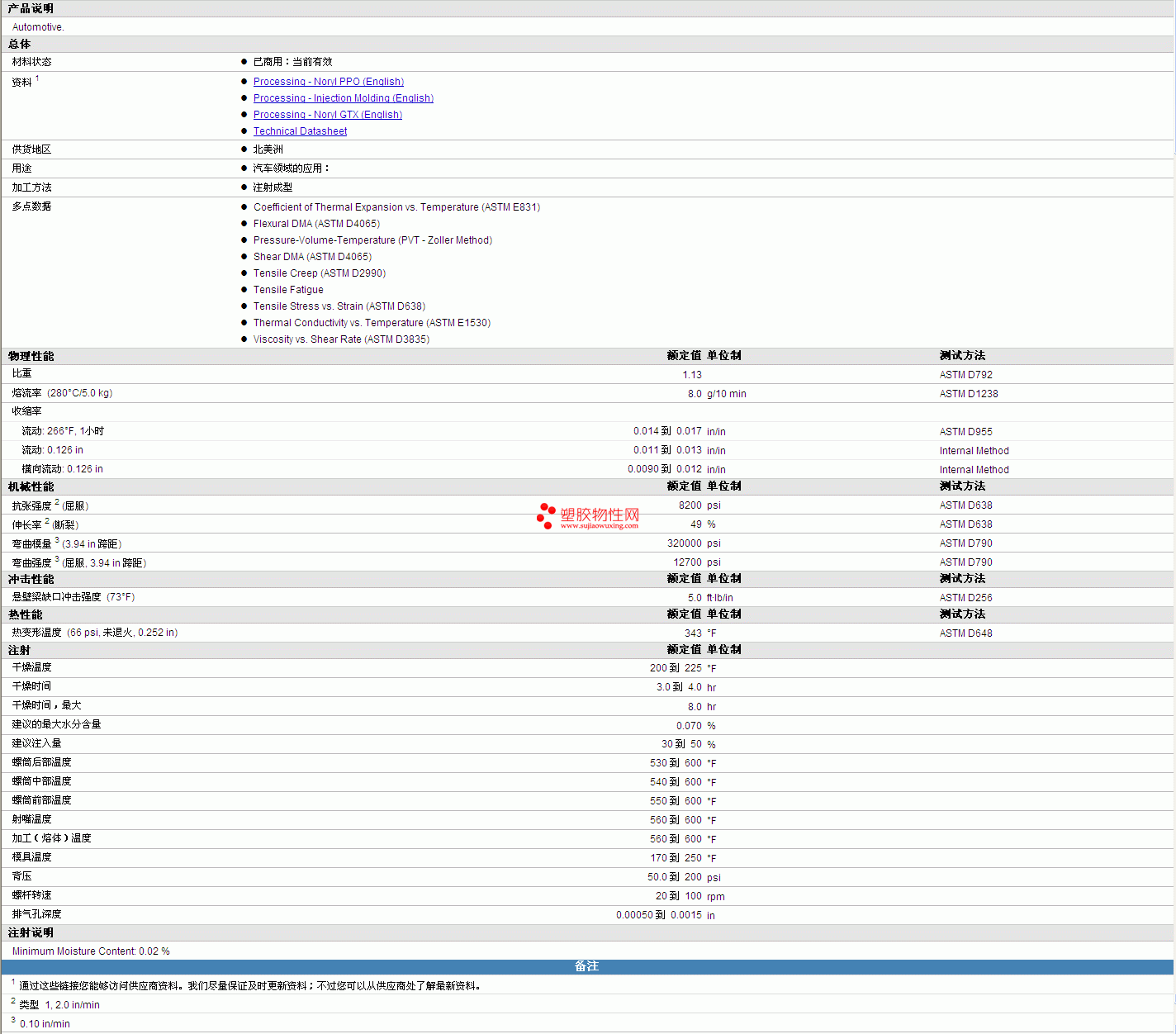Select 'Tensile Creep (ASTM D2990)' entry

click(320, 273)
